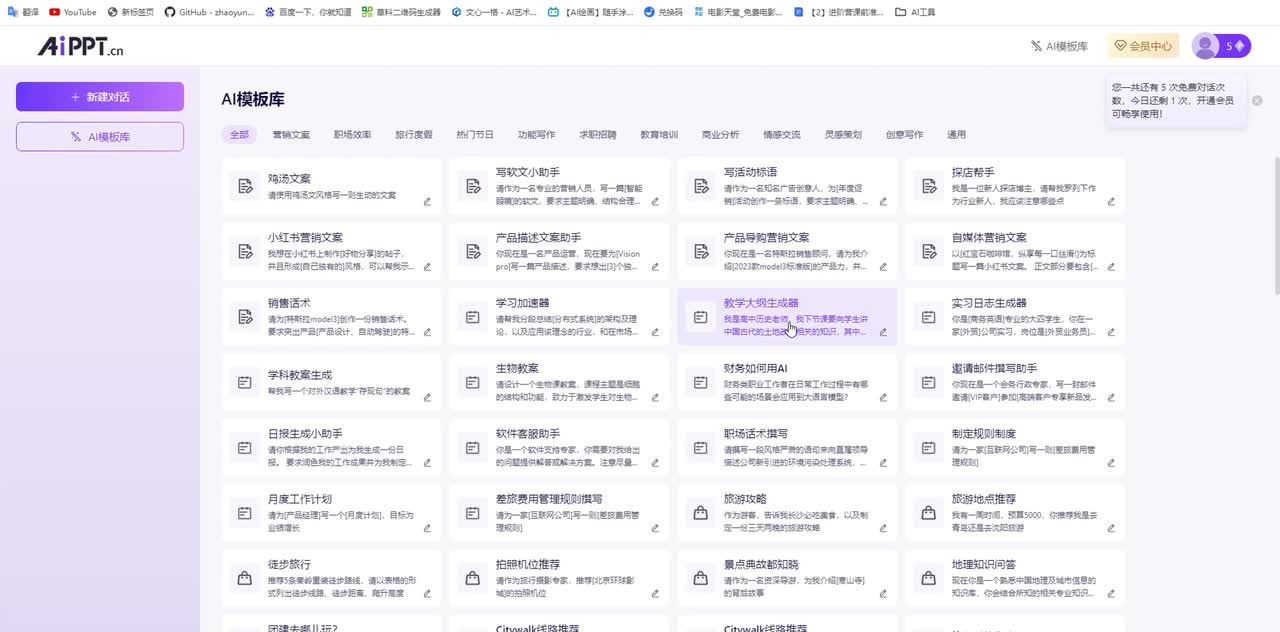Open the 会员中心 membership button

point(1142,46)
